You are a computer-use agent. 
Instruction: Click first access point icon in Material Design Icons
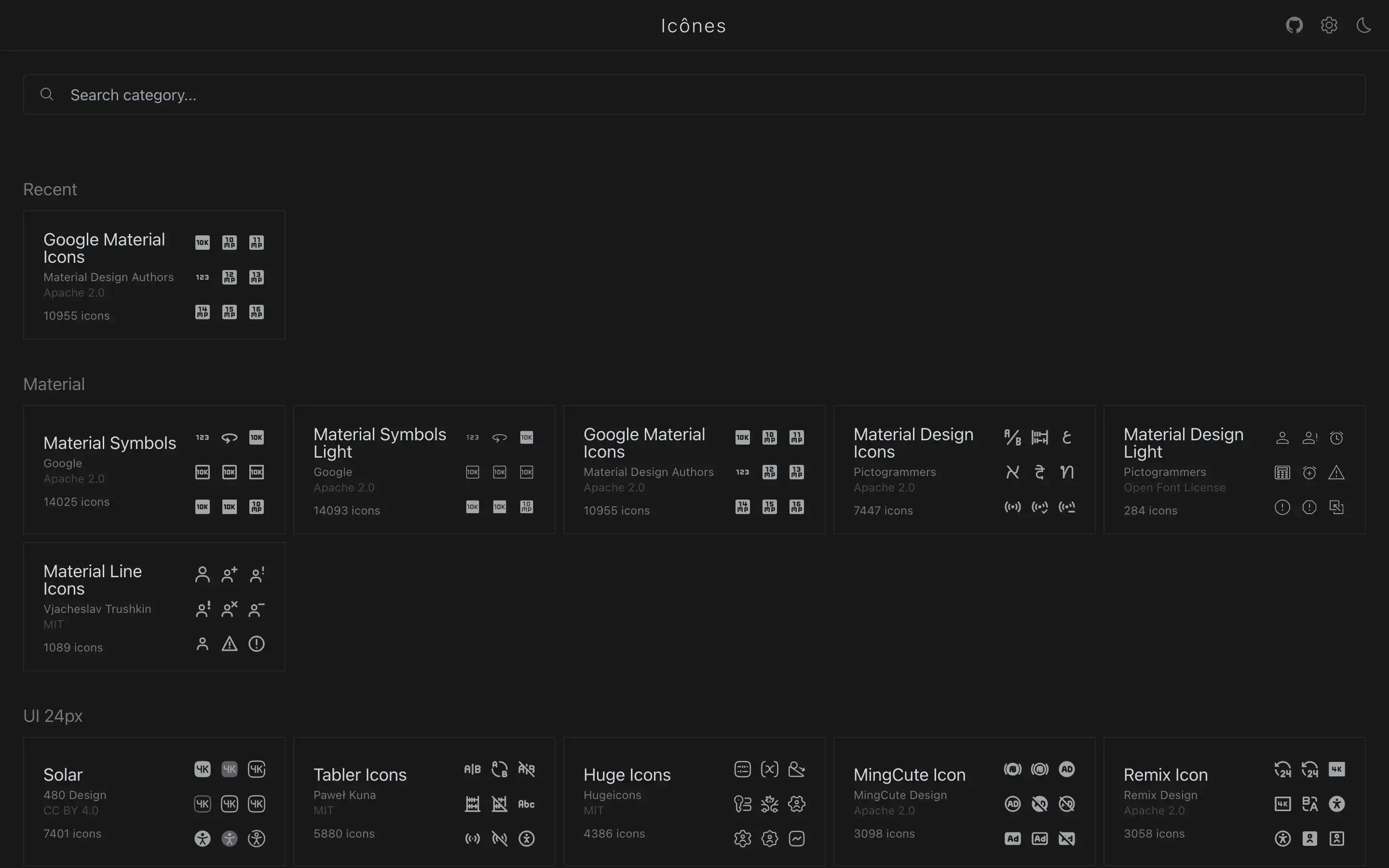[1012, 507]
